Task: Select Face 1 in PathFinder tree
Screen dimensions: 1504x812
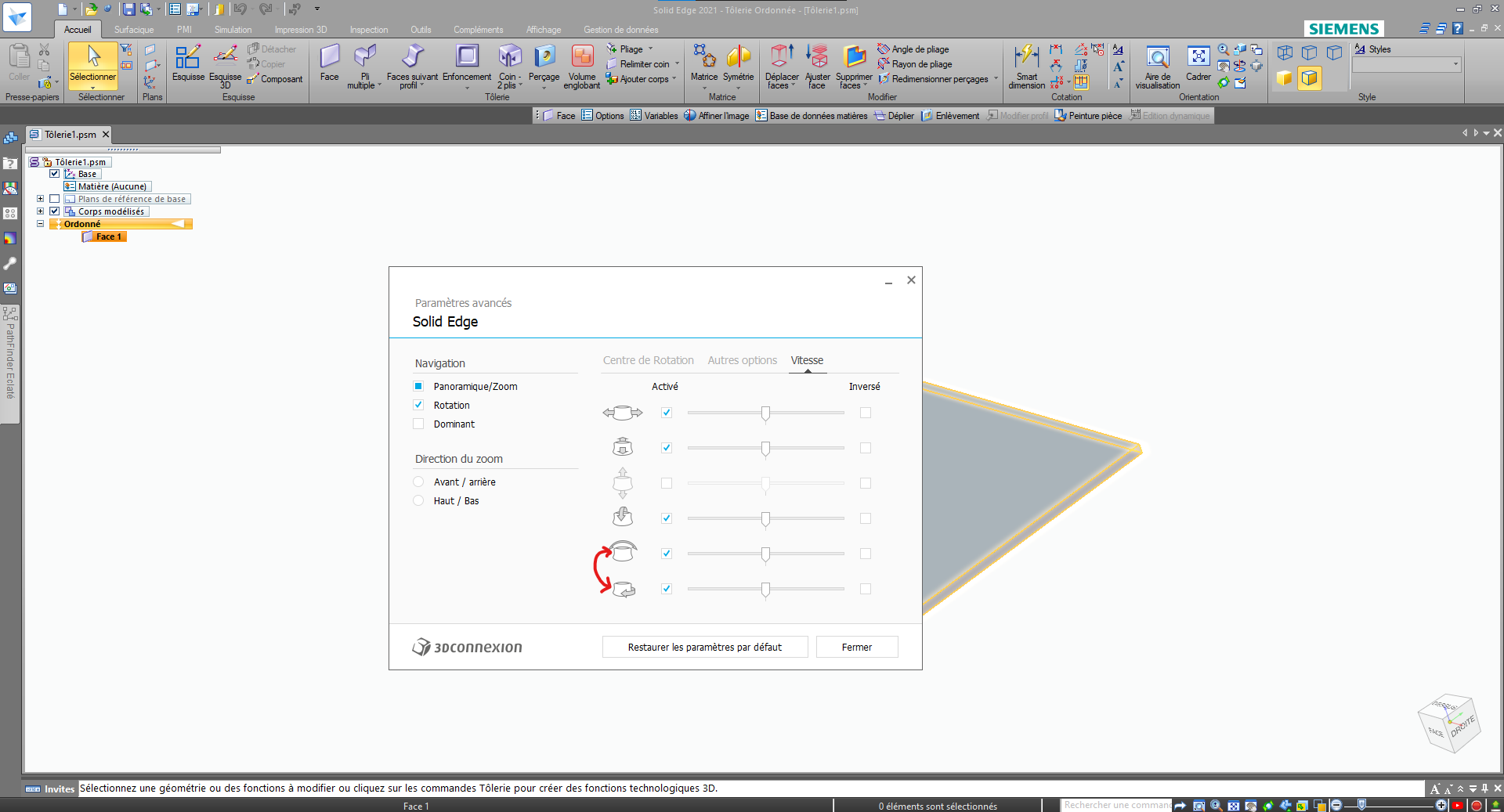Action: [x=103, y=236]
